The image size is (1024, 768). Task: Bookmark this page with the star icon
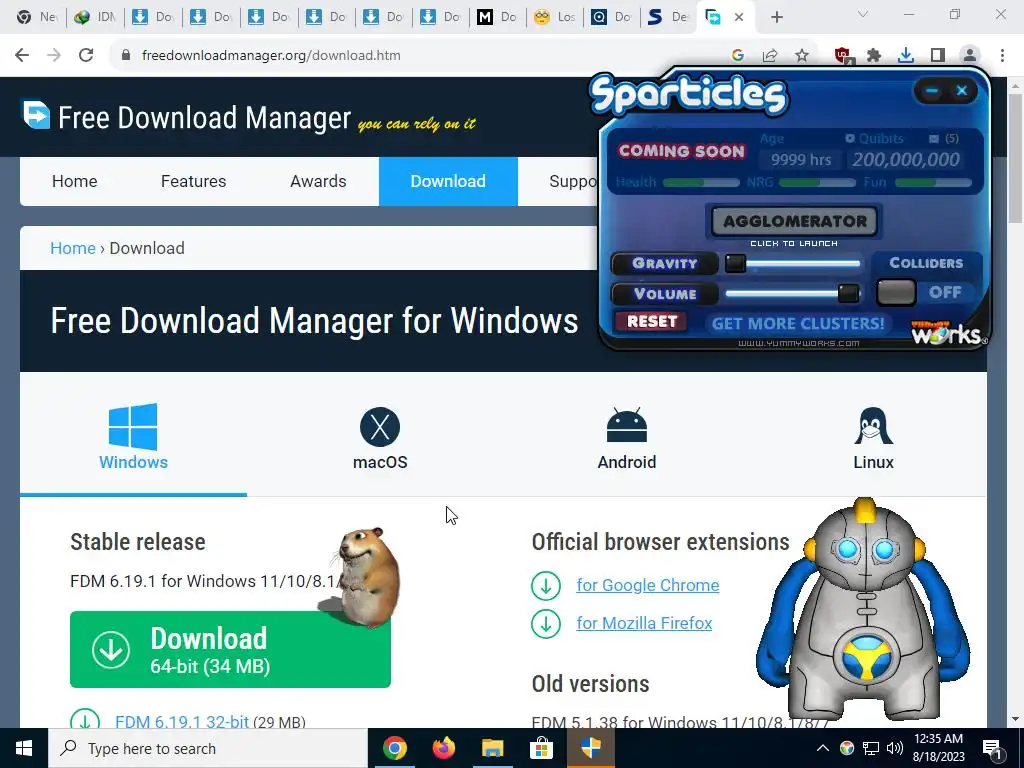pos(802,56)
